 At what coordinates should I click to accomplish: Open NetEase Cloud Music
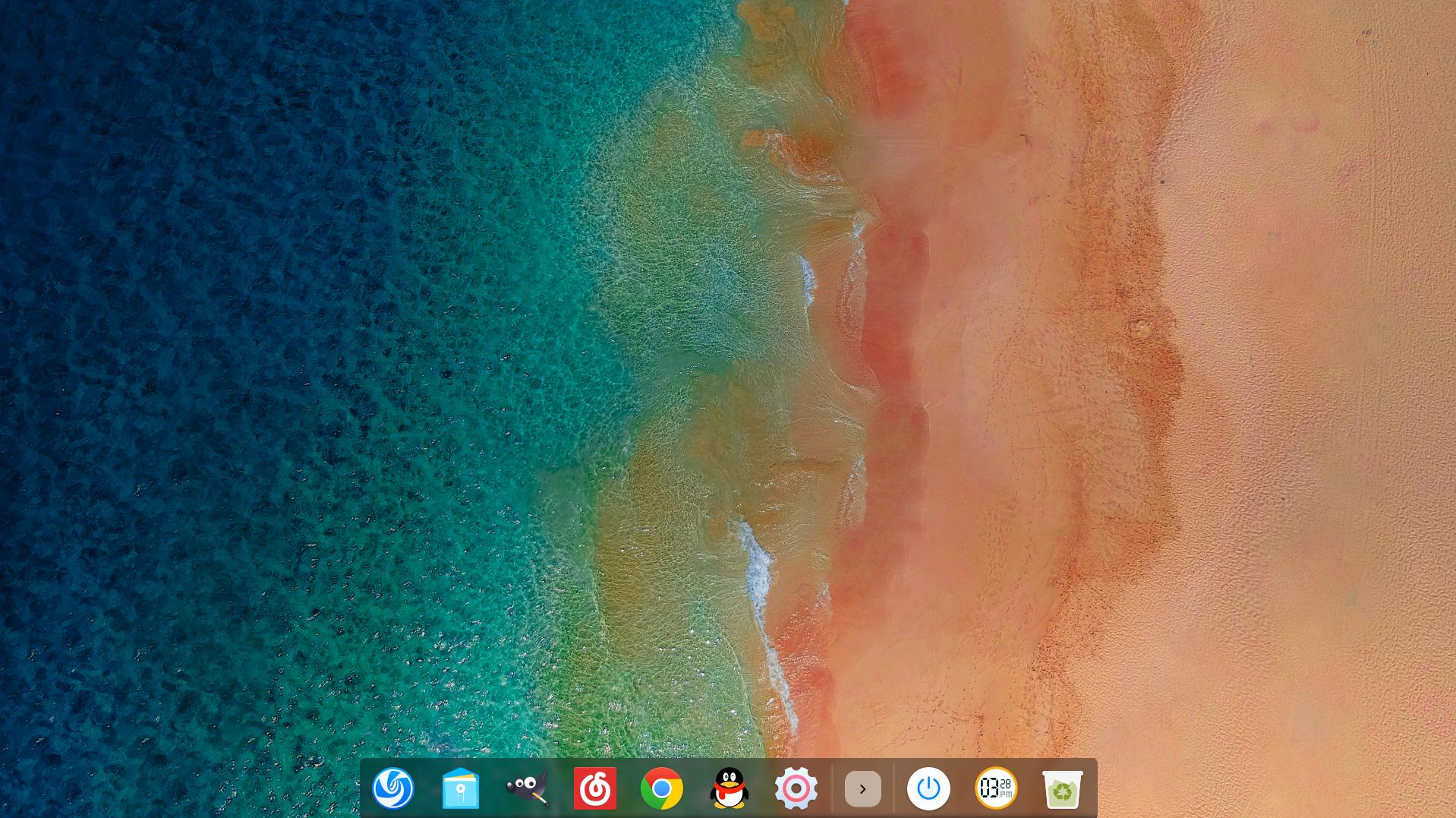coord(594,788)
